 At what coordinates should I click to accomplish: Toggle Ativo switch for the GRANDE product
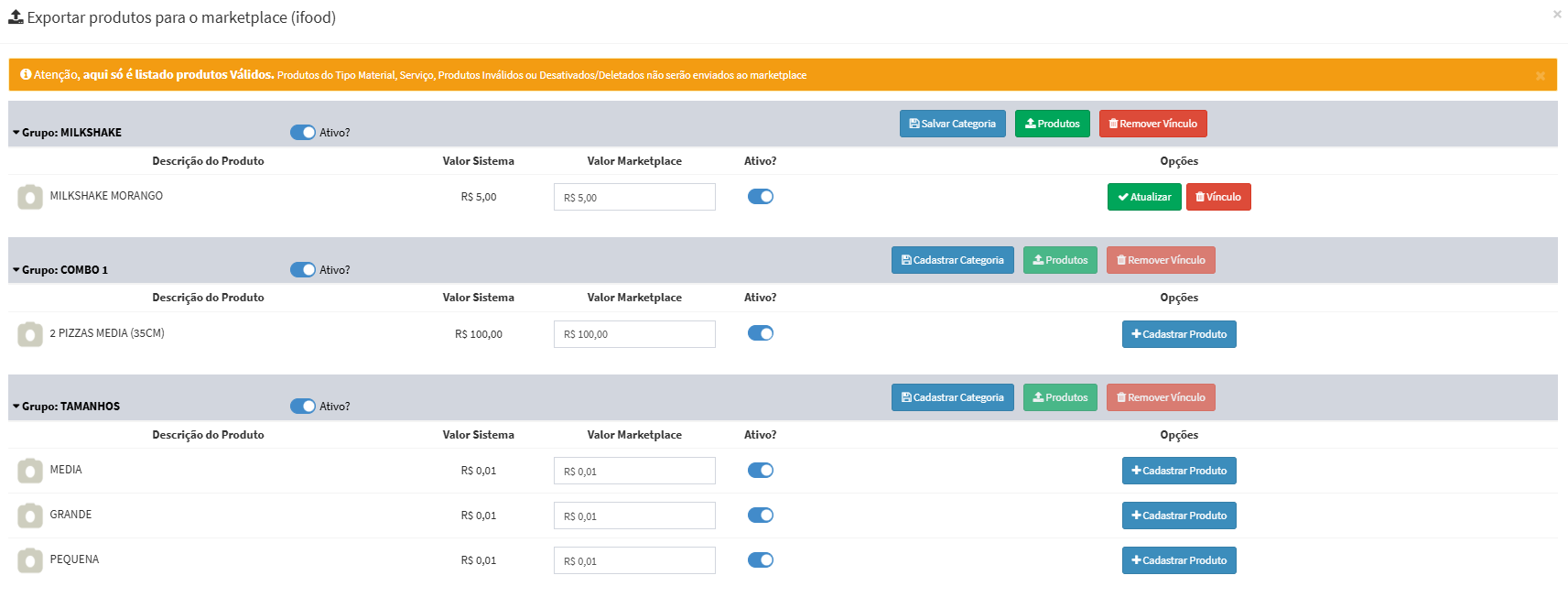point(761,516)
